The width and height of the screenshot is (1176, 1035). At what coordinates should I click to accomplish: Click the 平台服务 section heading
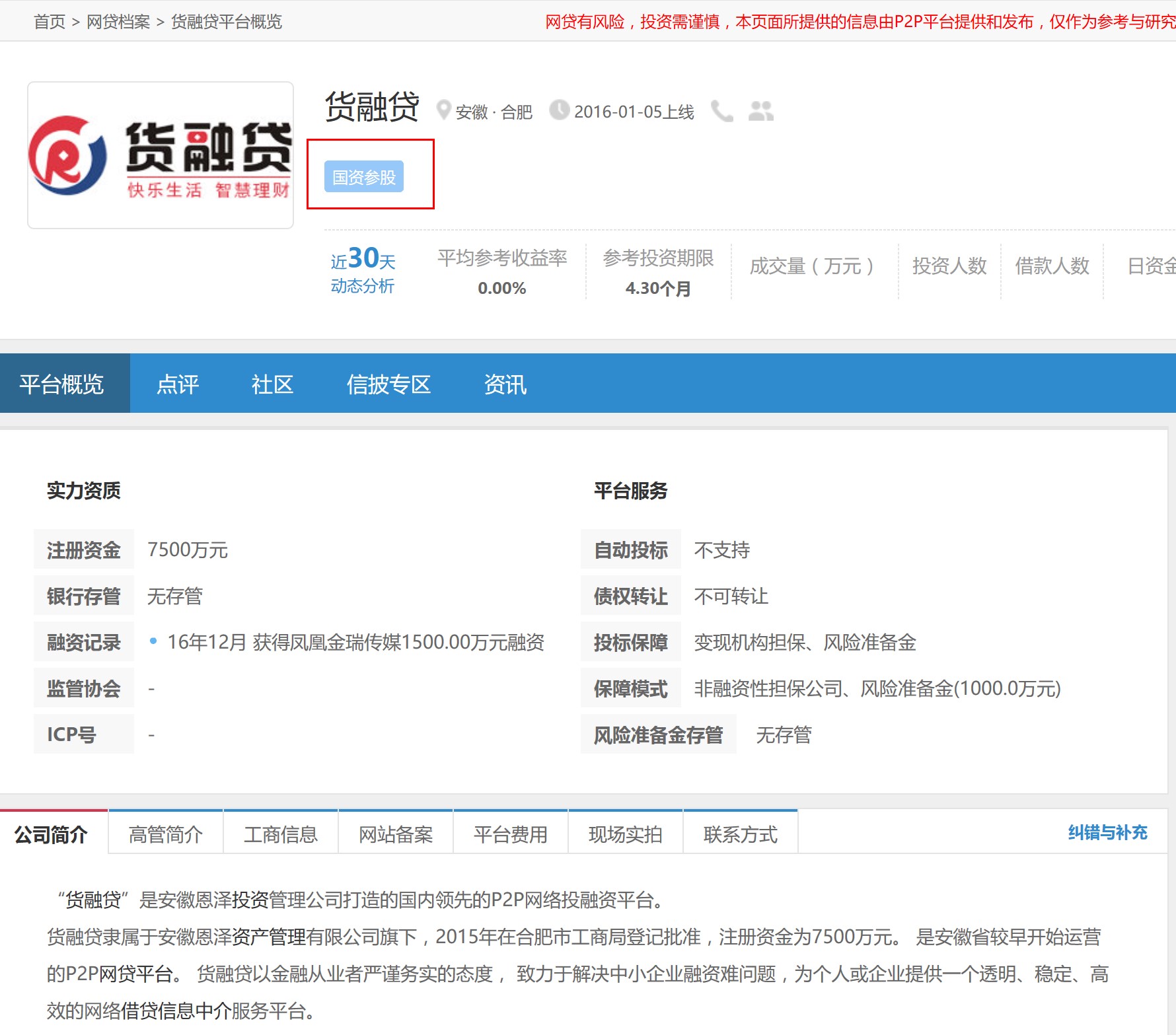[x=631, y=490]
